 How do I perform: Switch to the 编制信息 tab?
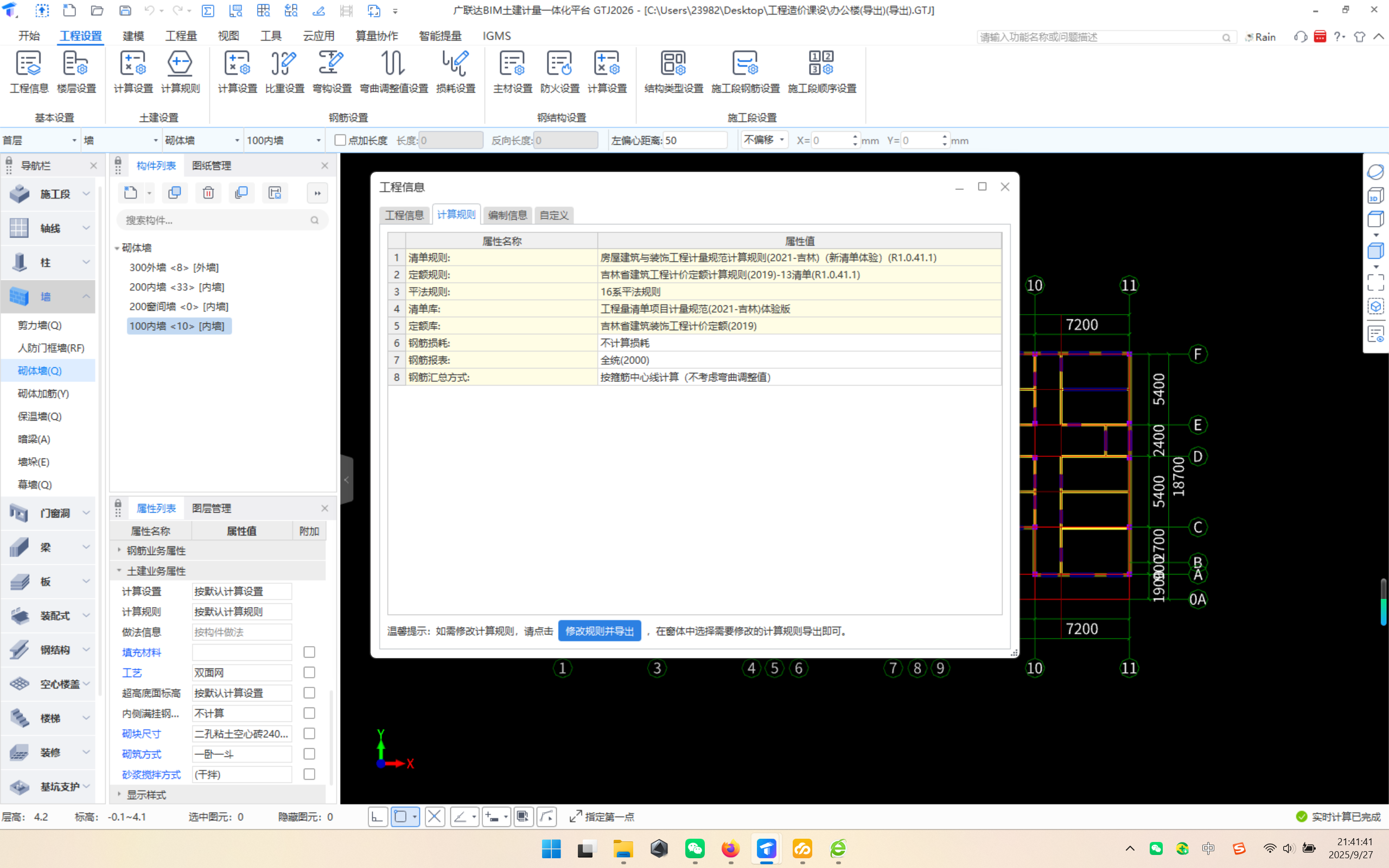[507, 215]
